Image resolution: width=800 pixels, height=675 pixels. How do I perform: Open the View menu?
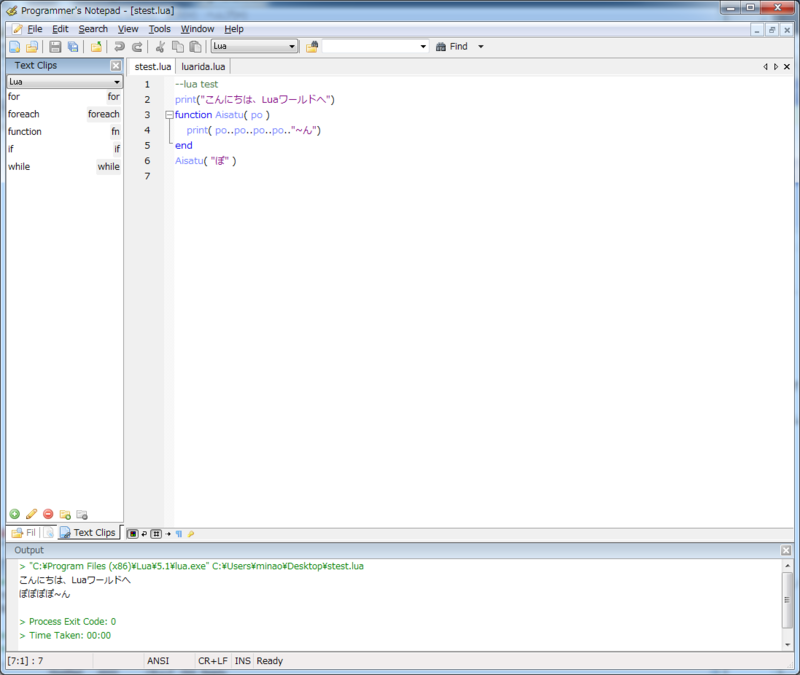[128, 29]
